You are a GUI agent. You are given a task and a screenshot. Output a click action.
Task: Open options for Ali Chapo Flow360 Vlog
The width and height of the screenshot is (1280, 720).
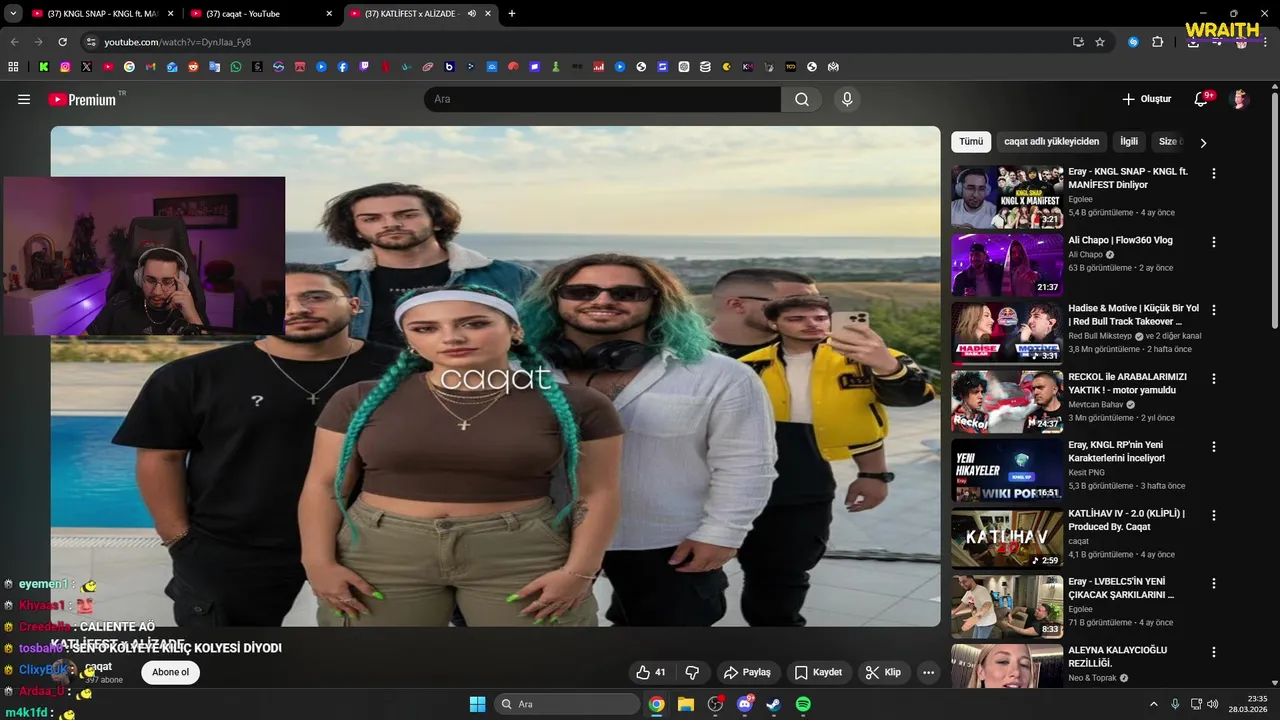(x=1214, y=242)
